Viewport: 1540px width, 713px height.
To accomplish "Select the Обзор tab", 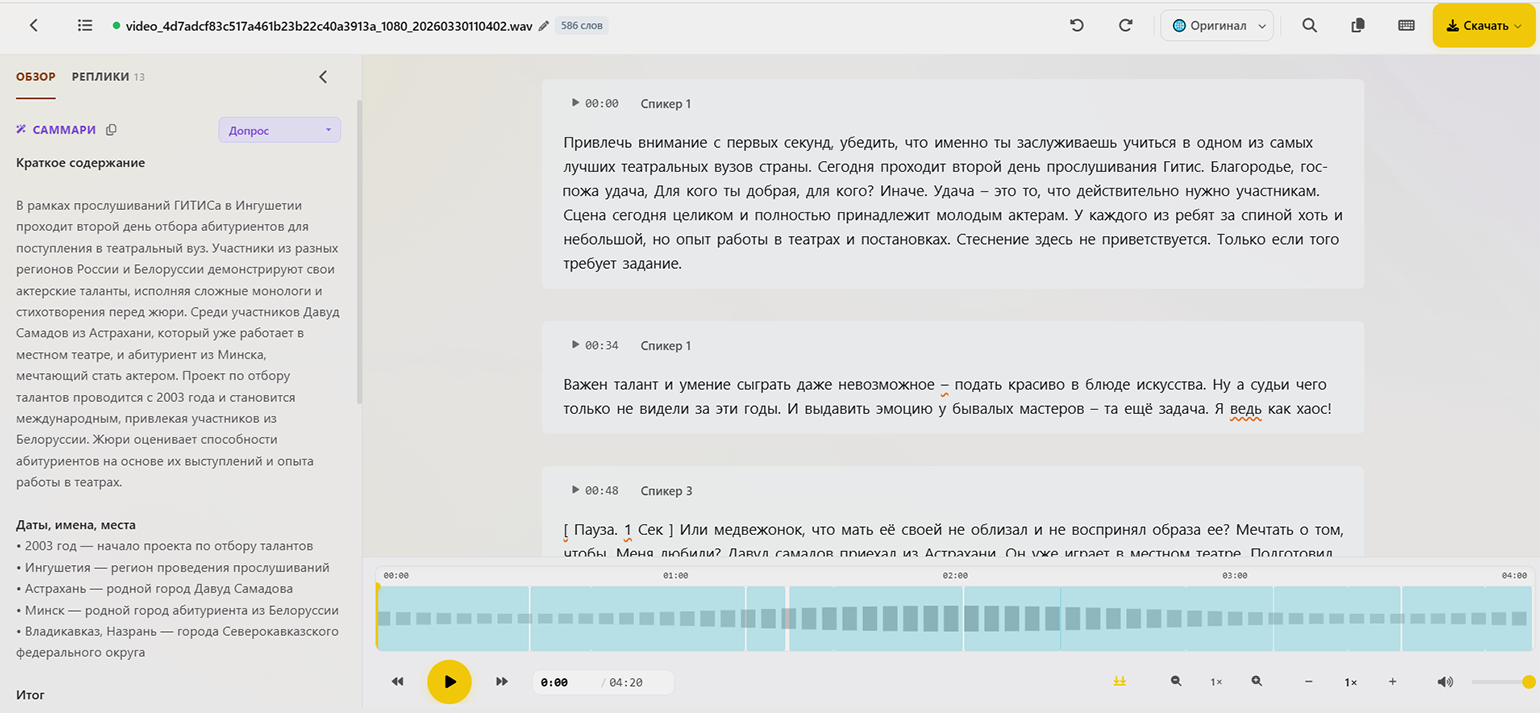I will click(x=36, y=77).
